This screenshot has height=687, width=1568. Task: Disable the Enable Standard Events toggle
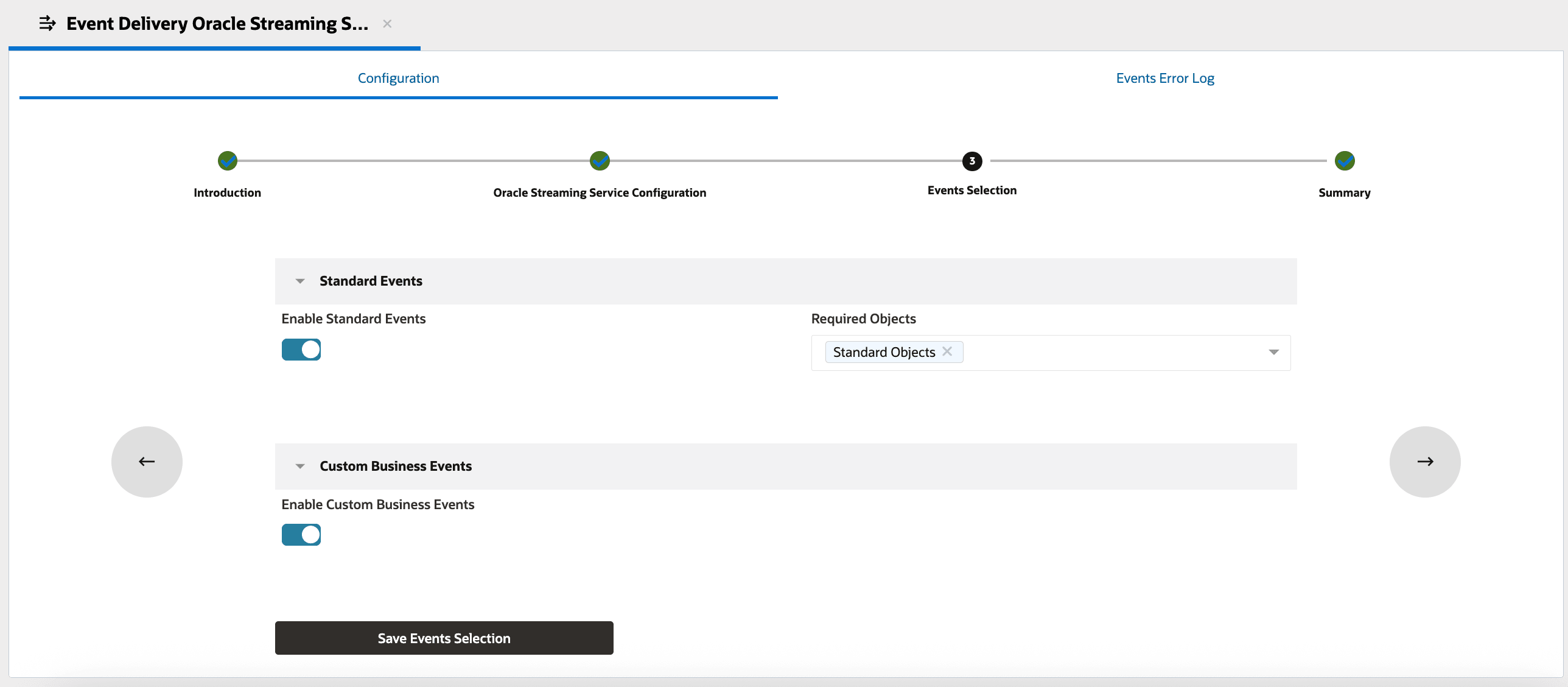(301, 350)
